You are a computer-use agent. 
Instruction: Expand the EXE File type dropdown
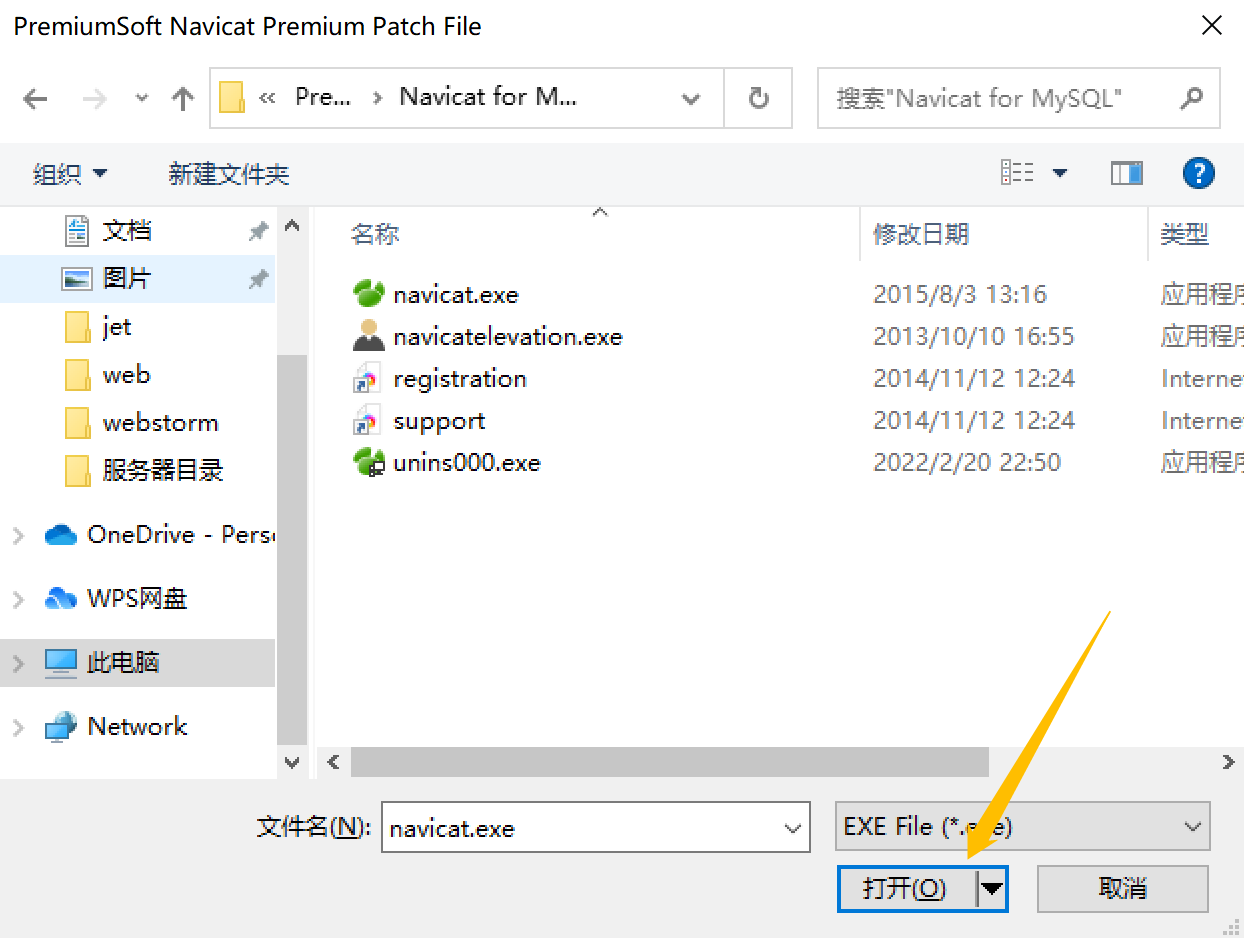click(x=1192, y=827)
